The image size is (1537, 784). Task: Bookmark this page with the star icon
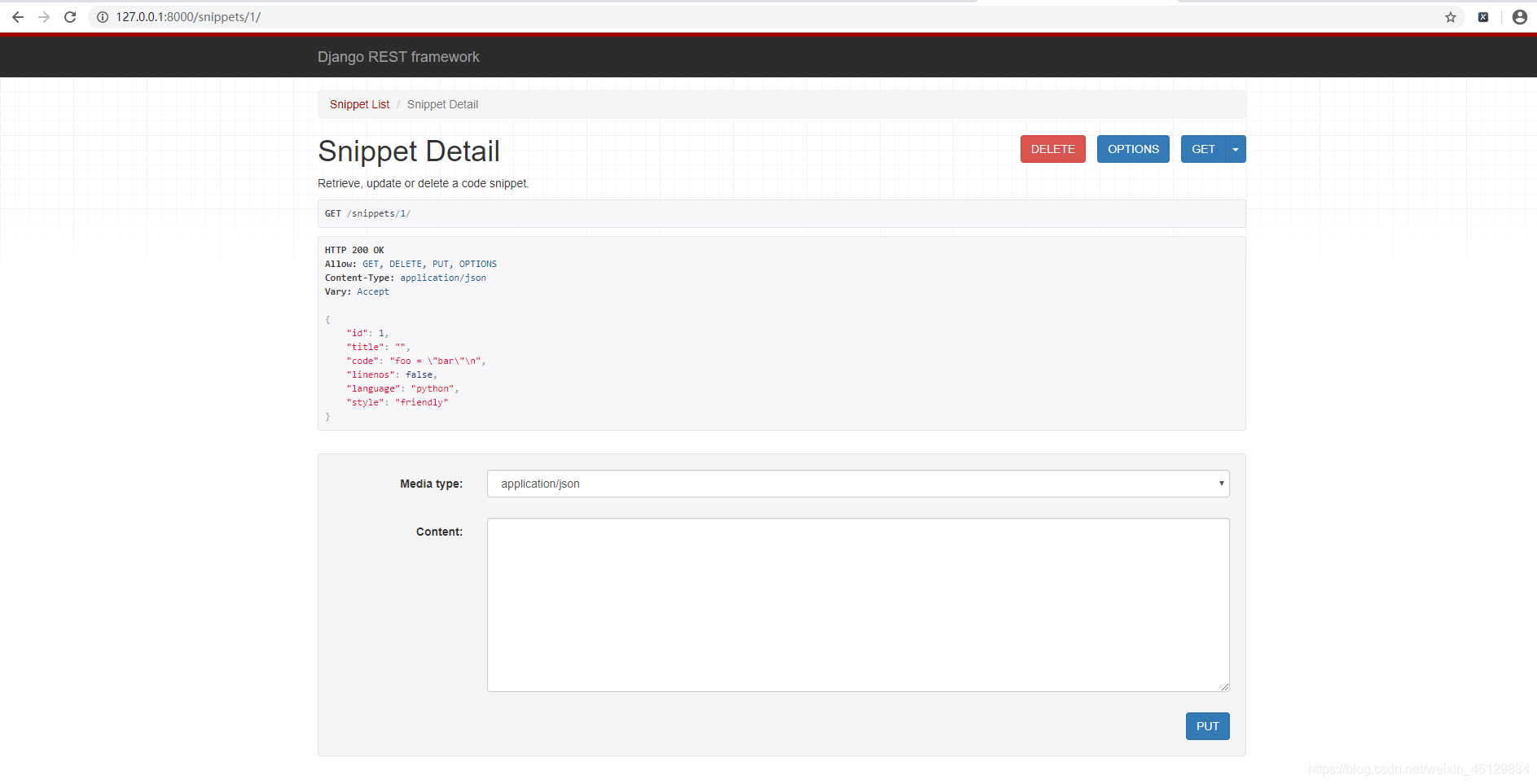click(x=1451, y=17)
